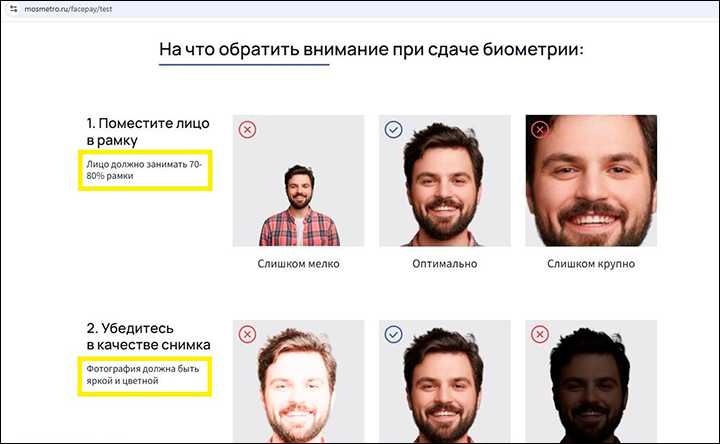720x444 pixels.
Task: Open the 'Оптимально' example face photo
Action: coord(445,180)
